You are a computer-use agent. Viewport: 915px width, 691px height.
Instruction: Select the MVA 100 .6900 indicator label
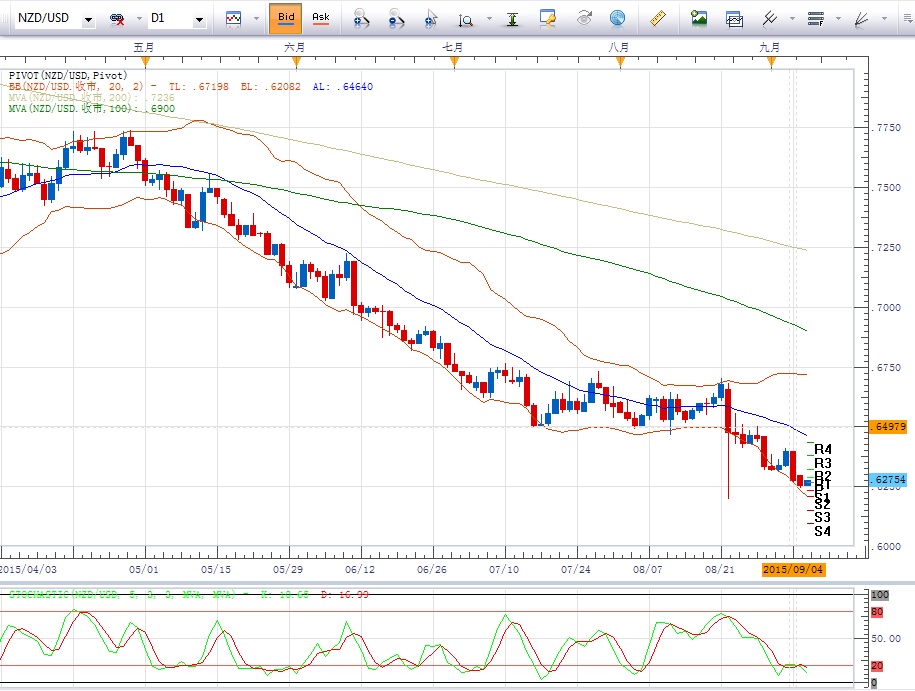click(92, 109)
